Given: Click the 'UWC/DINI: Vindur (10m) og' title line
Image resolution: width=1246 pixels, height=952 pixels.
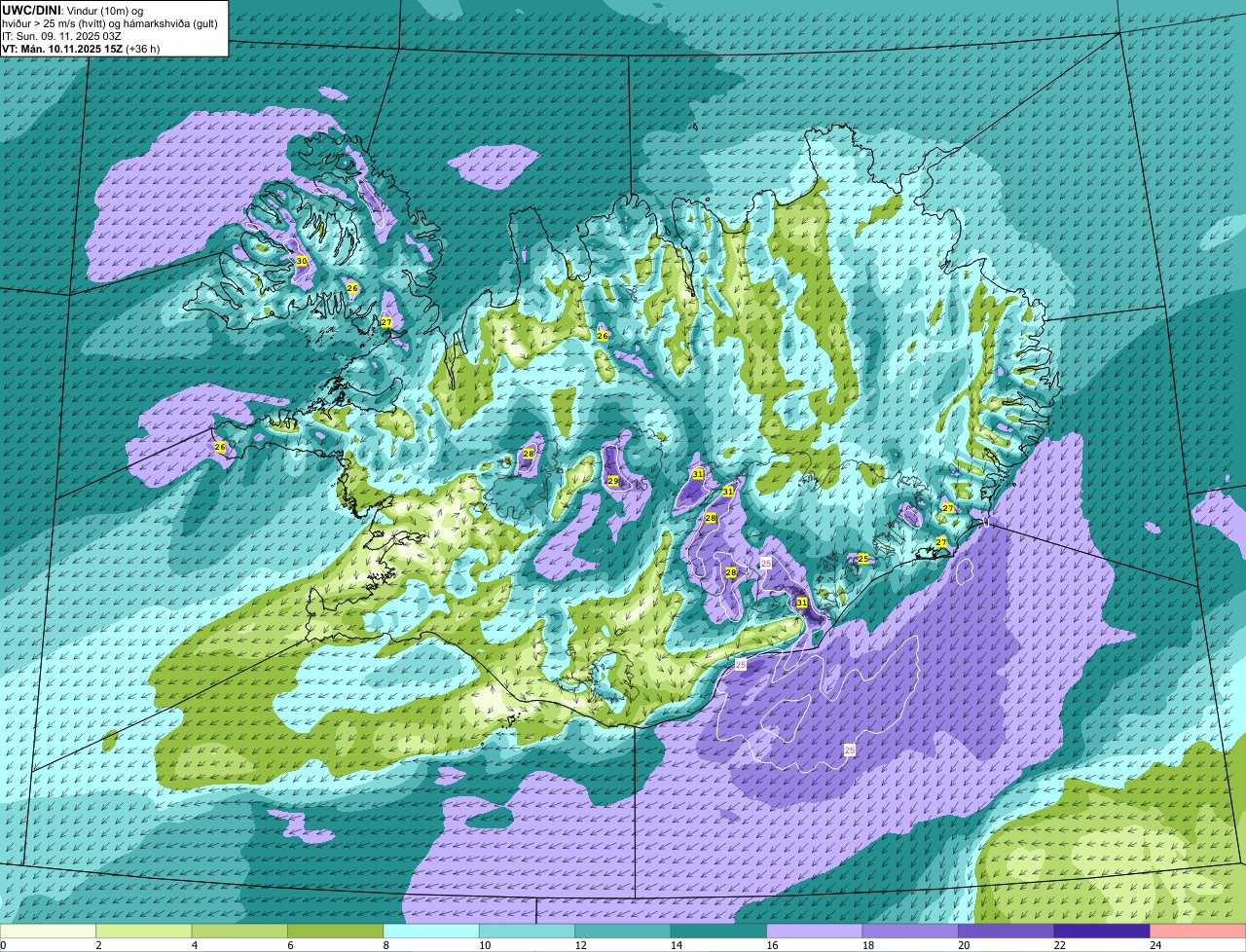Looking at the screenshot, I should click(x=73, y=9).
